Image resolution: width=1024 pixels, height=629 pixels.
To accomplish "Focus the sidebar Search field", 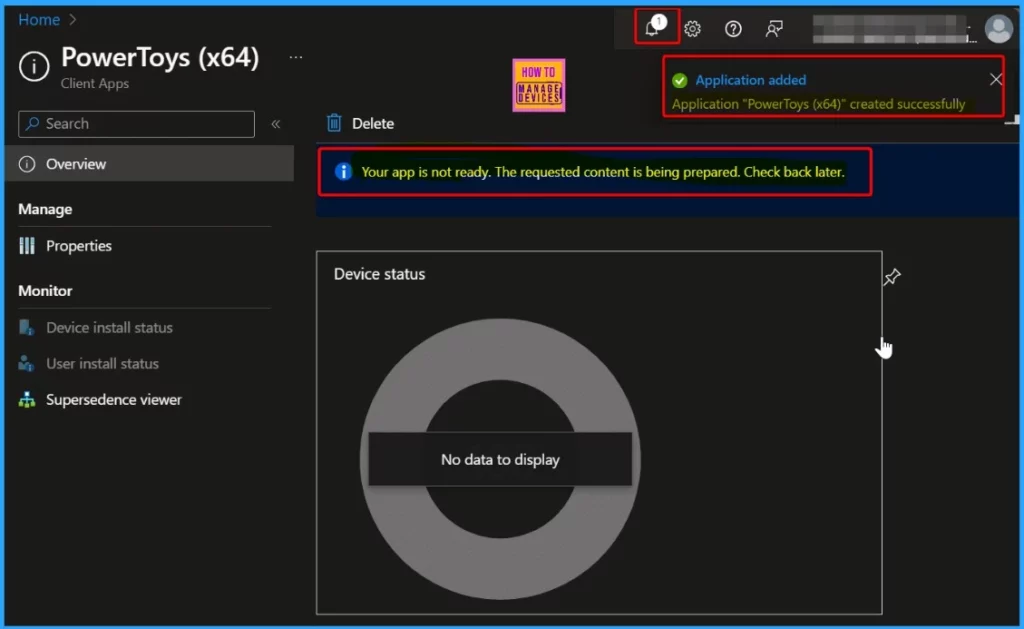I will [136, 124].
